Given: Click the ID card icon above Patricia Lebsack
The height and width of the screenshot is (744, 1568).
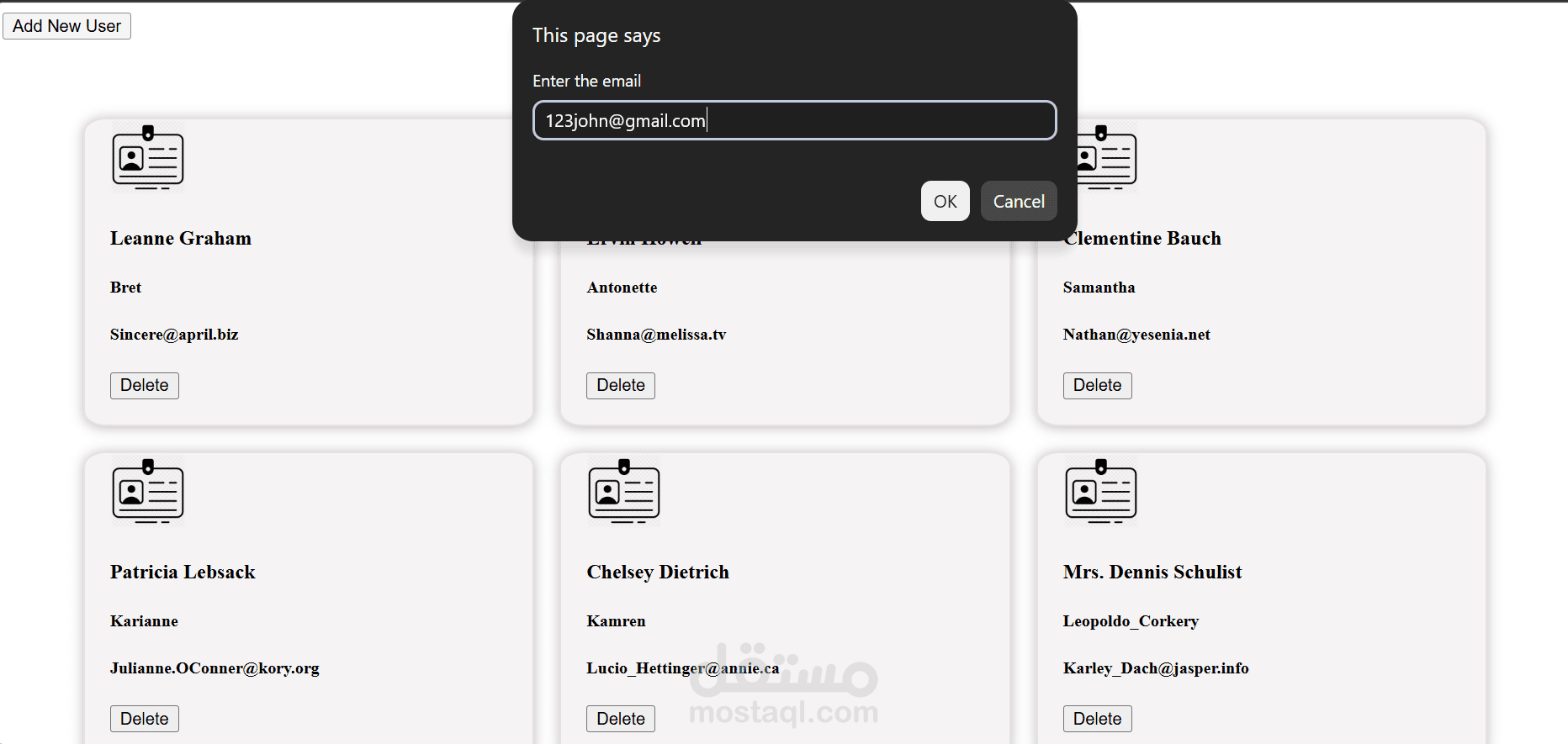Looking at the screenshot, I should pos(148,492).
